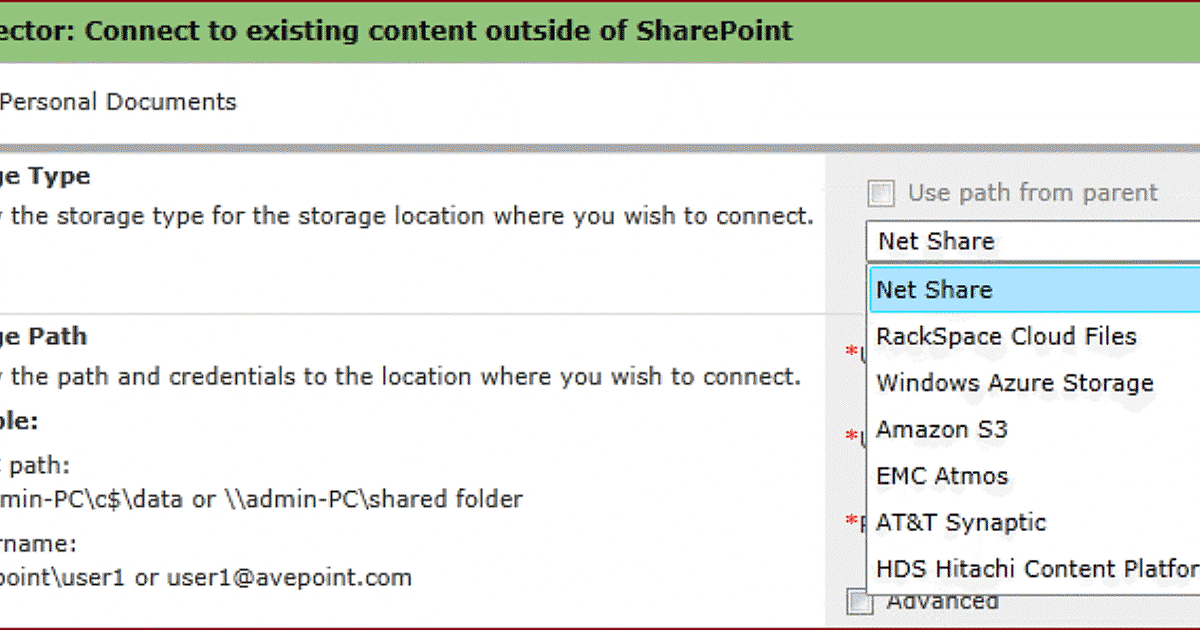Click the storage type description sentence
The height and width of the screenshot is (630, 1200).
405,216
